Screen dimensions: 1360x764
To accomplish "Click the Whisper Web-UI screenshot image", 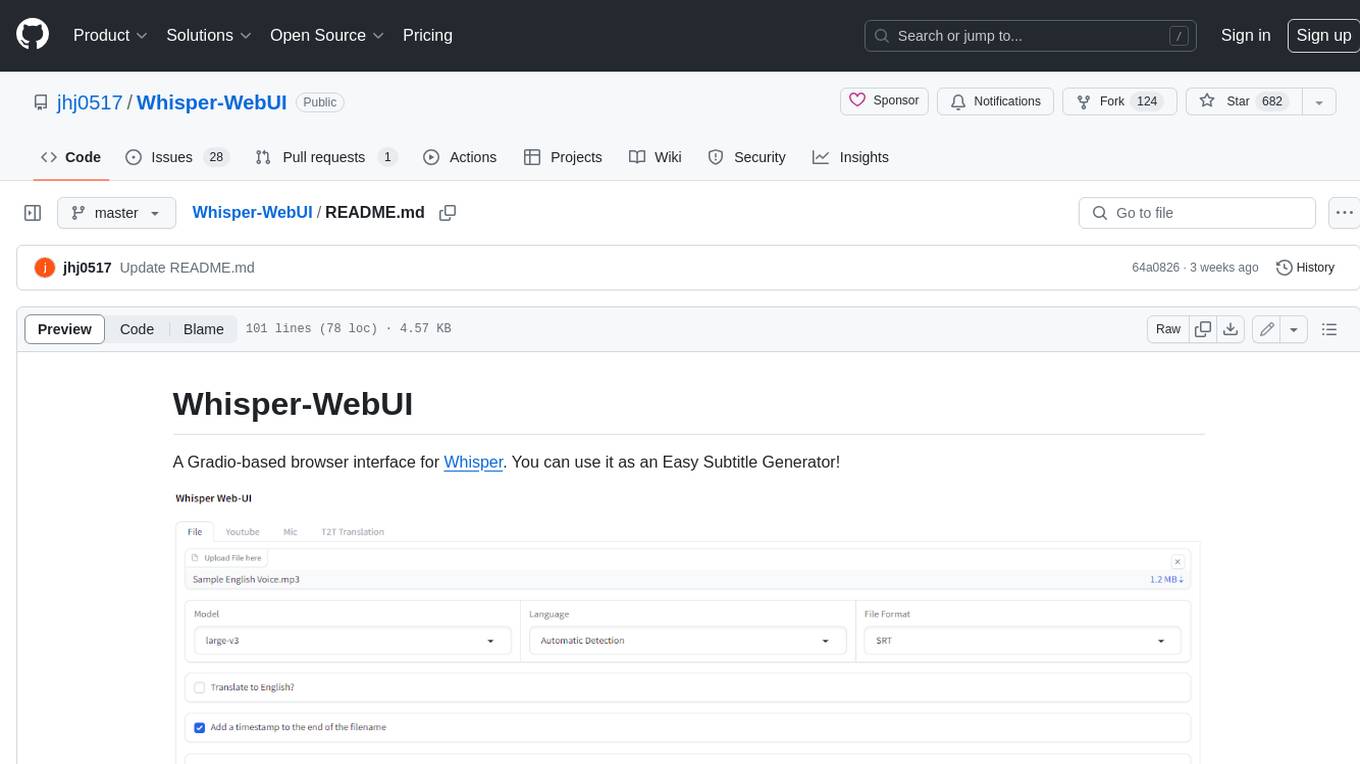I will pos(688,625).
